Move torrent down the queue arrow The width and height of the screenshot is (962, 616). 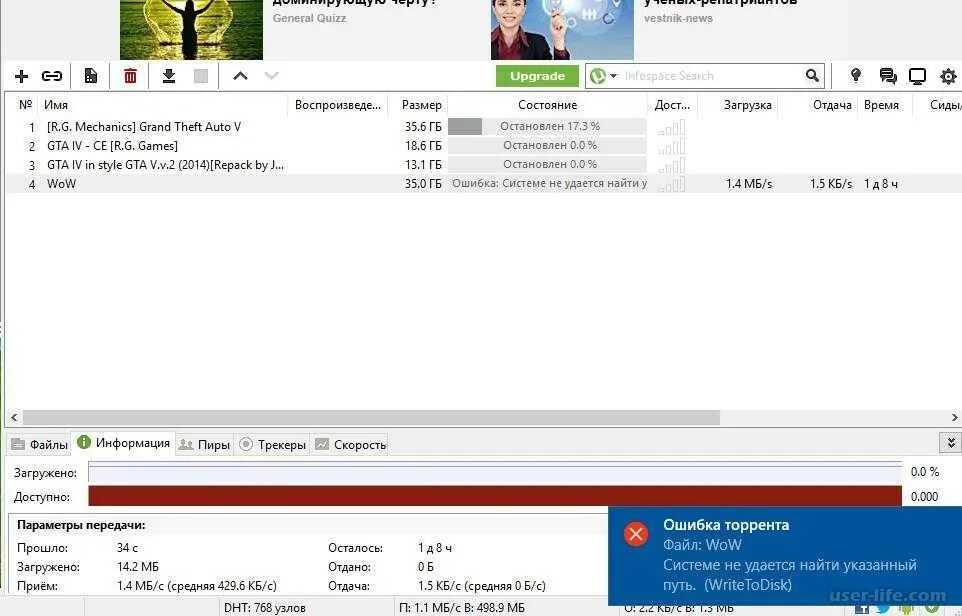coord(271,76)
